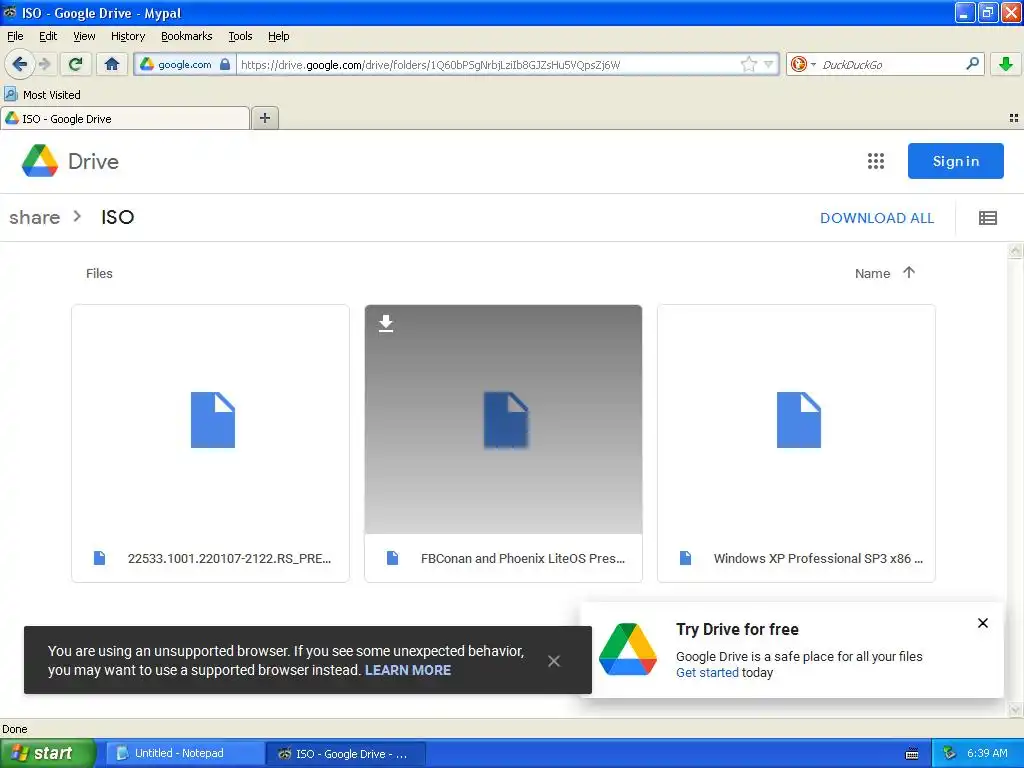Download the FBConan and Phoenix LiteOS file
1024x768 pixels.
point(386,323)
